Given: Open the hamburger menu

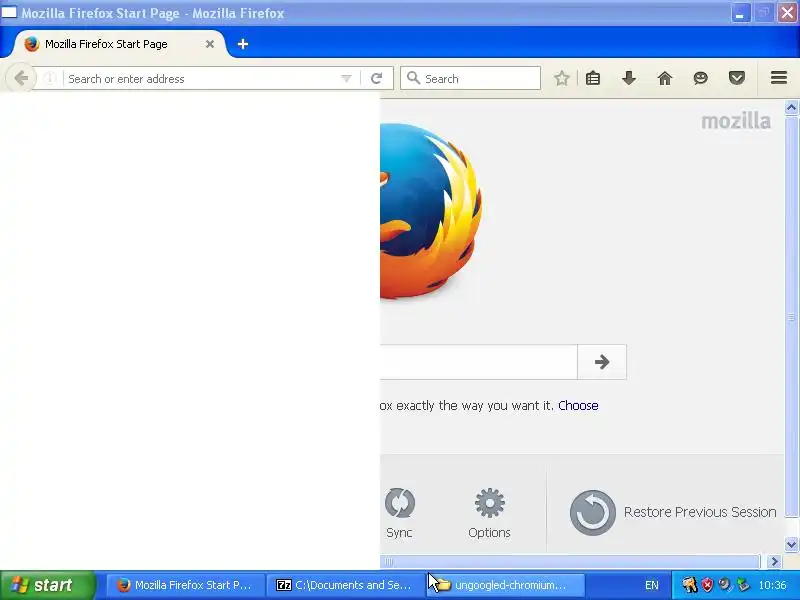Looking at the screenshot, I should coord(779,78).
